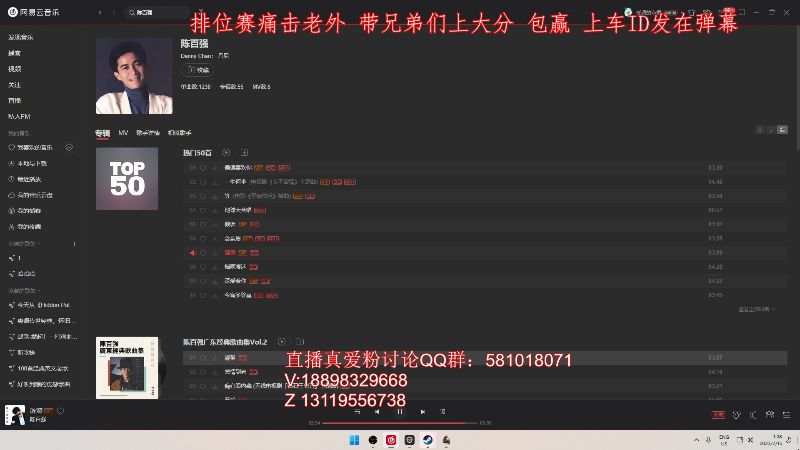Go forward with the top navigation arrow
800x450 pixels.
point(114,12)
